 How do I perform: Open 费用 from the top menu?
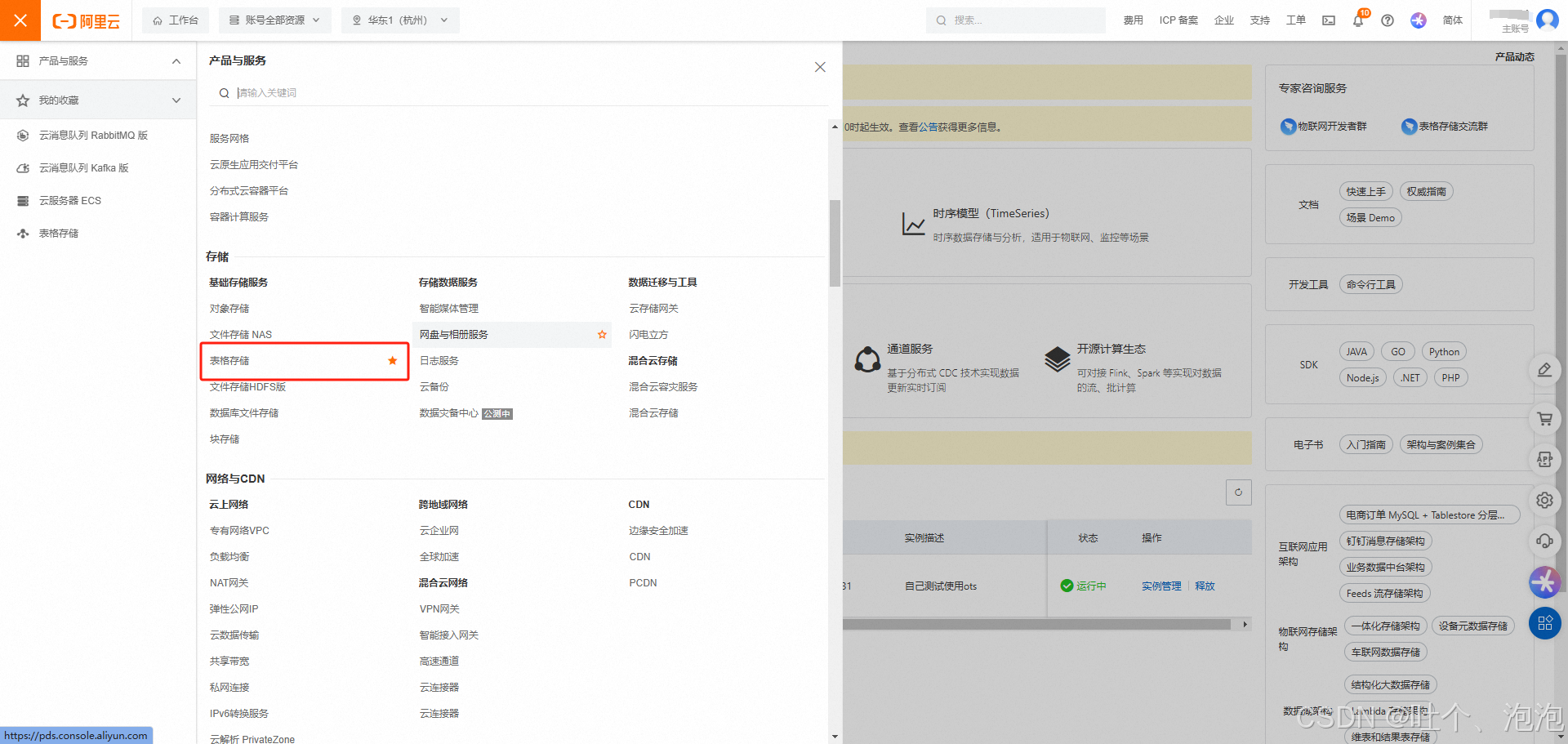[1133, 20]
